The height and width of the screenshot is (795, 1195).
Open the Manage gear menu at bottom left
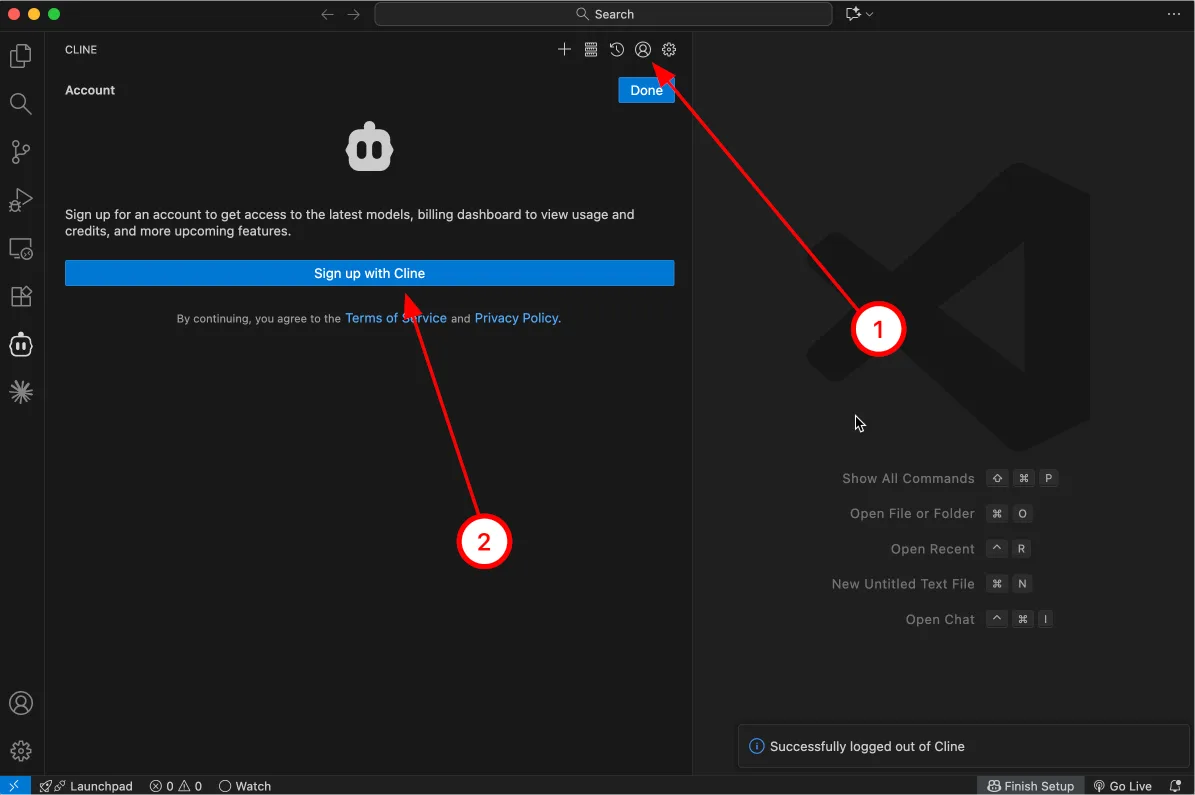tap(21, 750)
